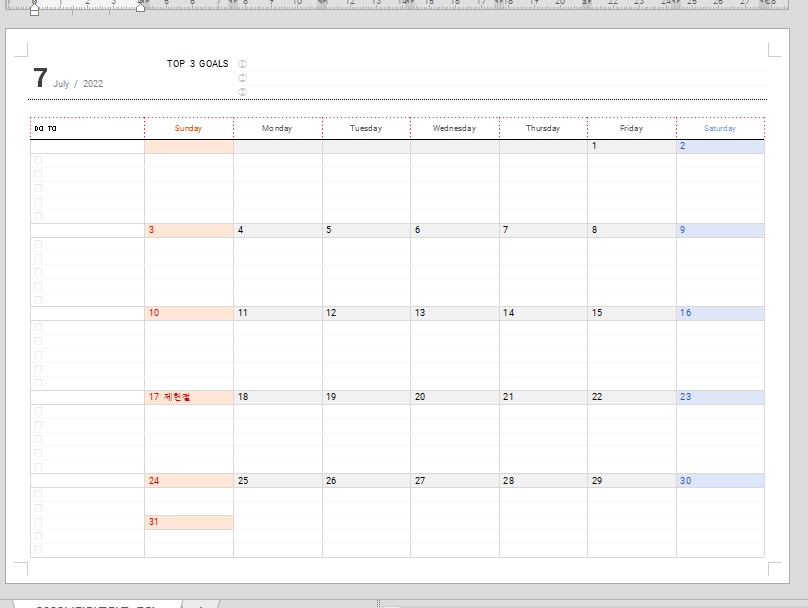The height and width of the screenshot is (608, 808).
Task: Click the Friday date 1 cell
Action: click(632, 146)
